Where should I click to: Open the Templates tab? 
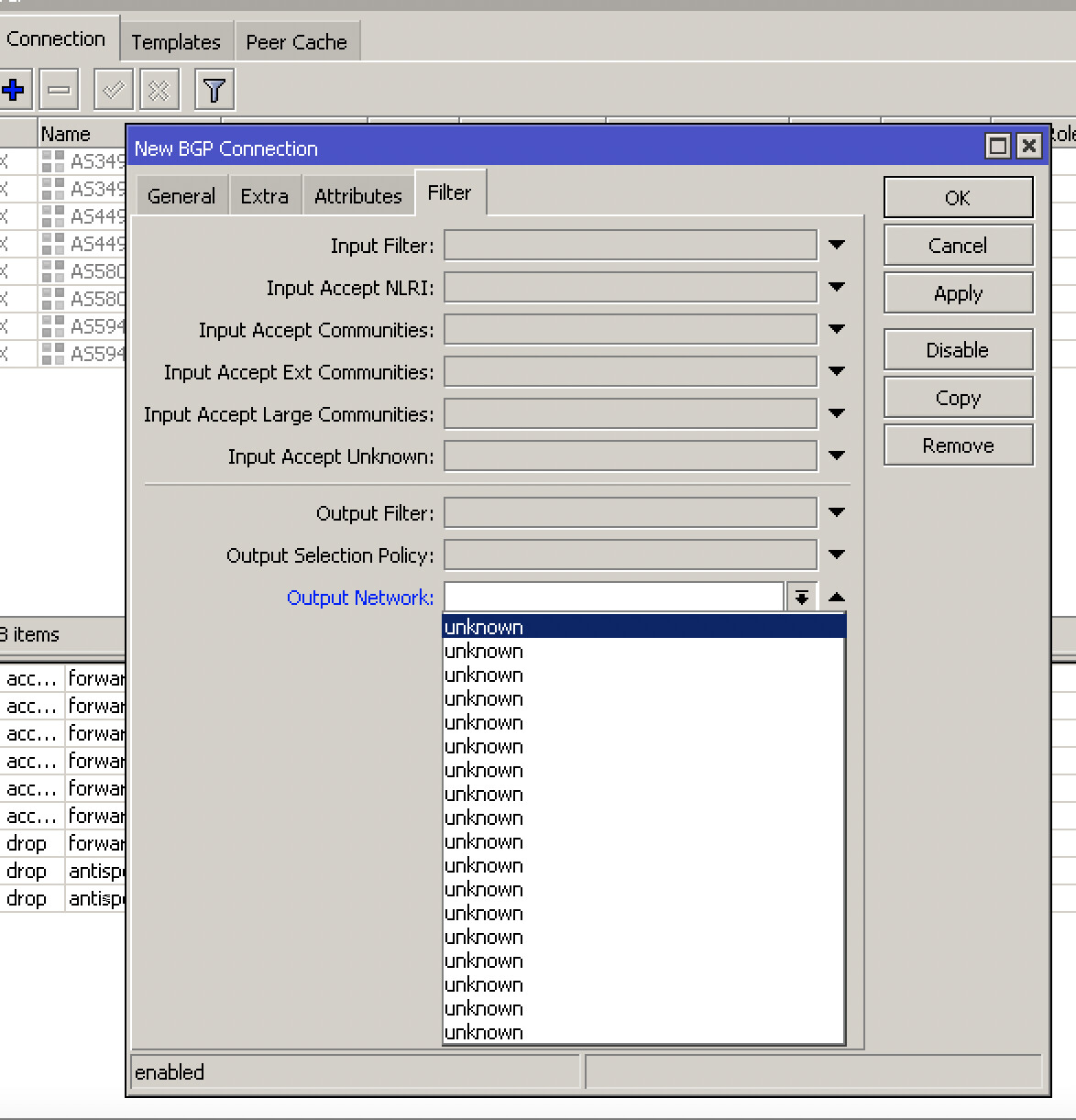(176, 42)
